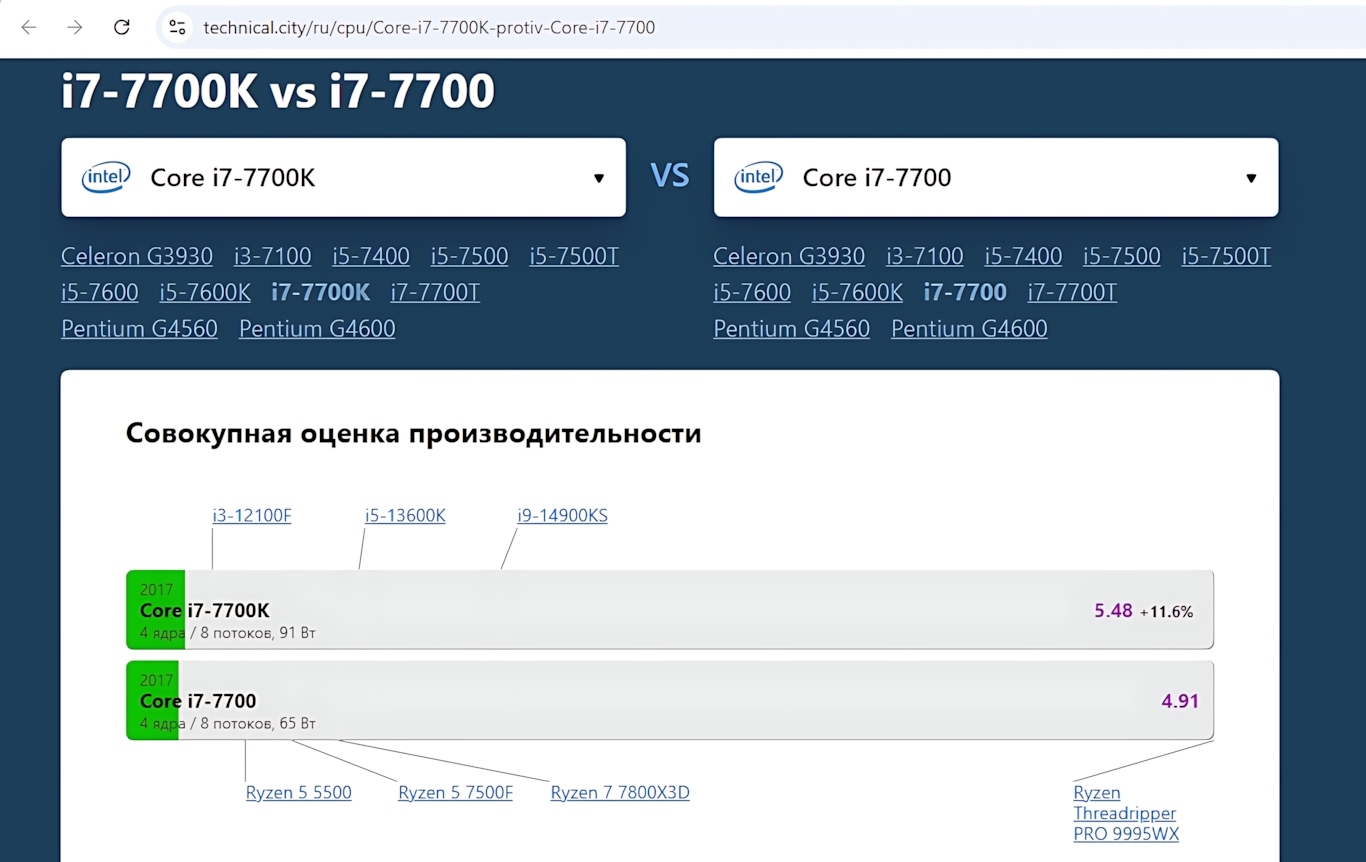Viewport: 1366px width, 862px height.
Task: Open i7-7700T link under Core i7-7700 selector
Action: click(1072, 292)
